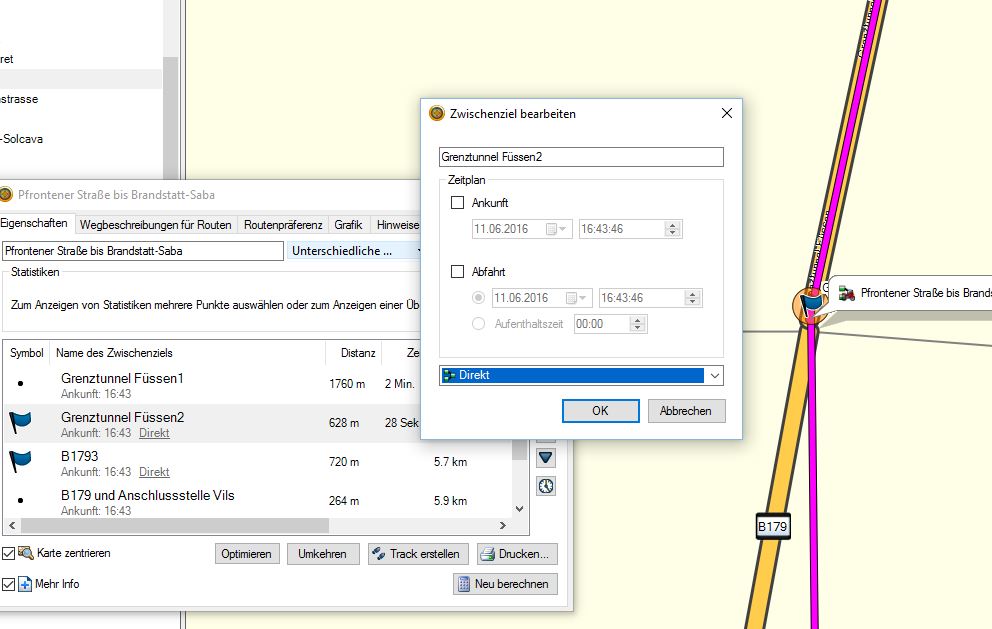Click the blue flag icon for B1793
The width and height of the screenshot is (992, 629).
coord(21,461)
